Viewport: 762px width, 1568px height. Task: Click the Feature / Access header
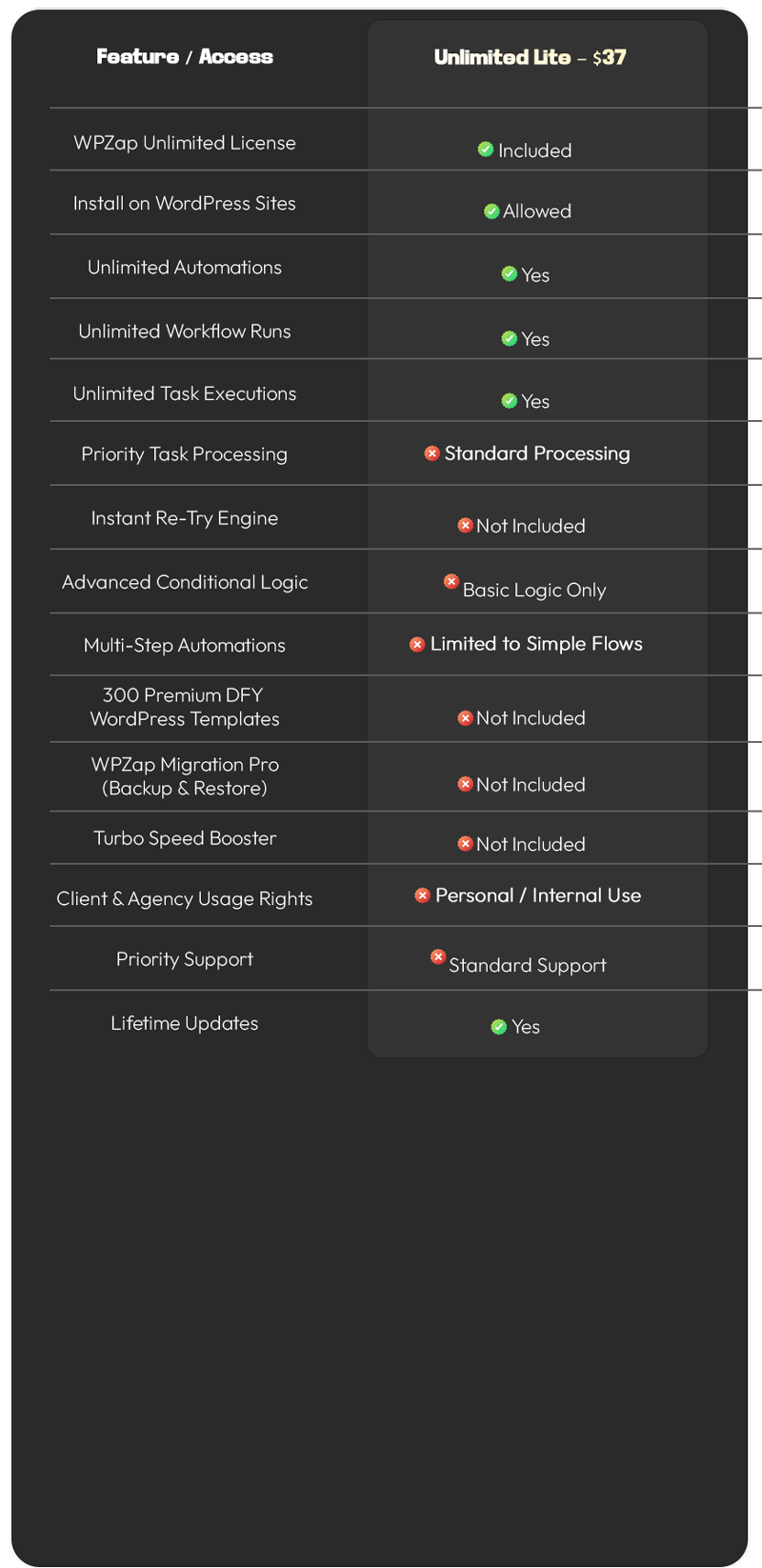tap(185, 57)
